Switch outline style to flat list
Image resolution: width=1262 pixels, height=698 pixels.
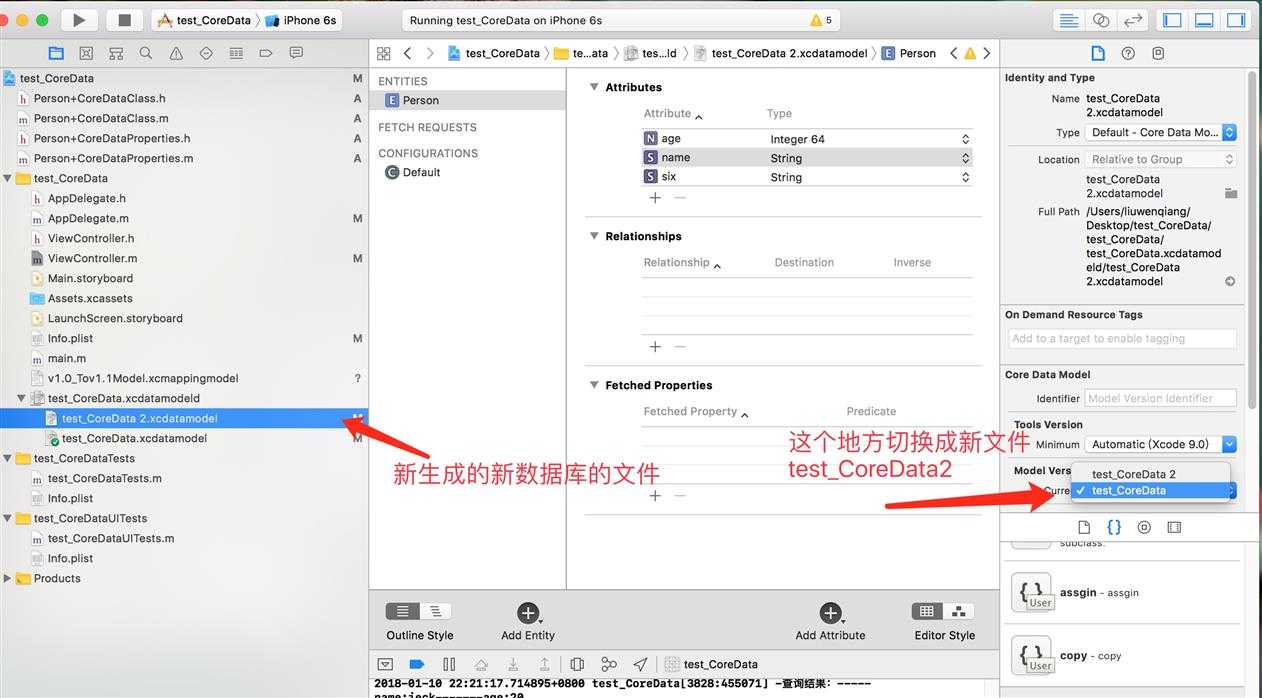pyautogui.click(x=402, y=611)
